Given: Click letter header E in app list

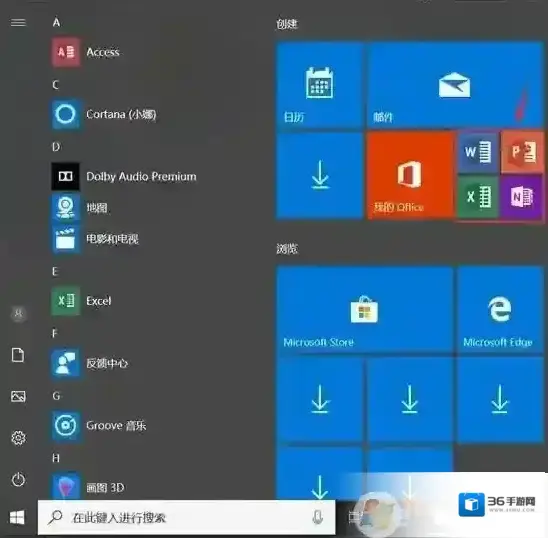Looking at the screenshot, I should (55, 271).
